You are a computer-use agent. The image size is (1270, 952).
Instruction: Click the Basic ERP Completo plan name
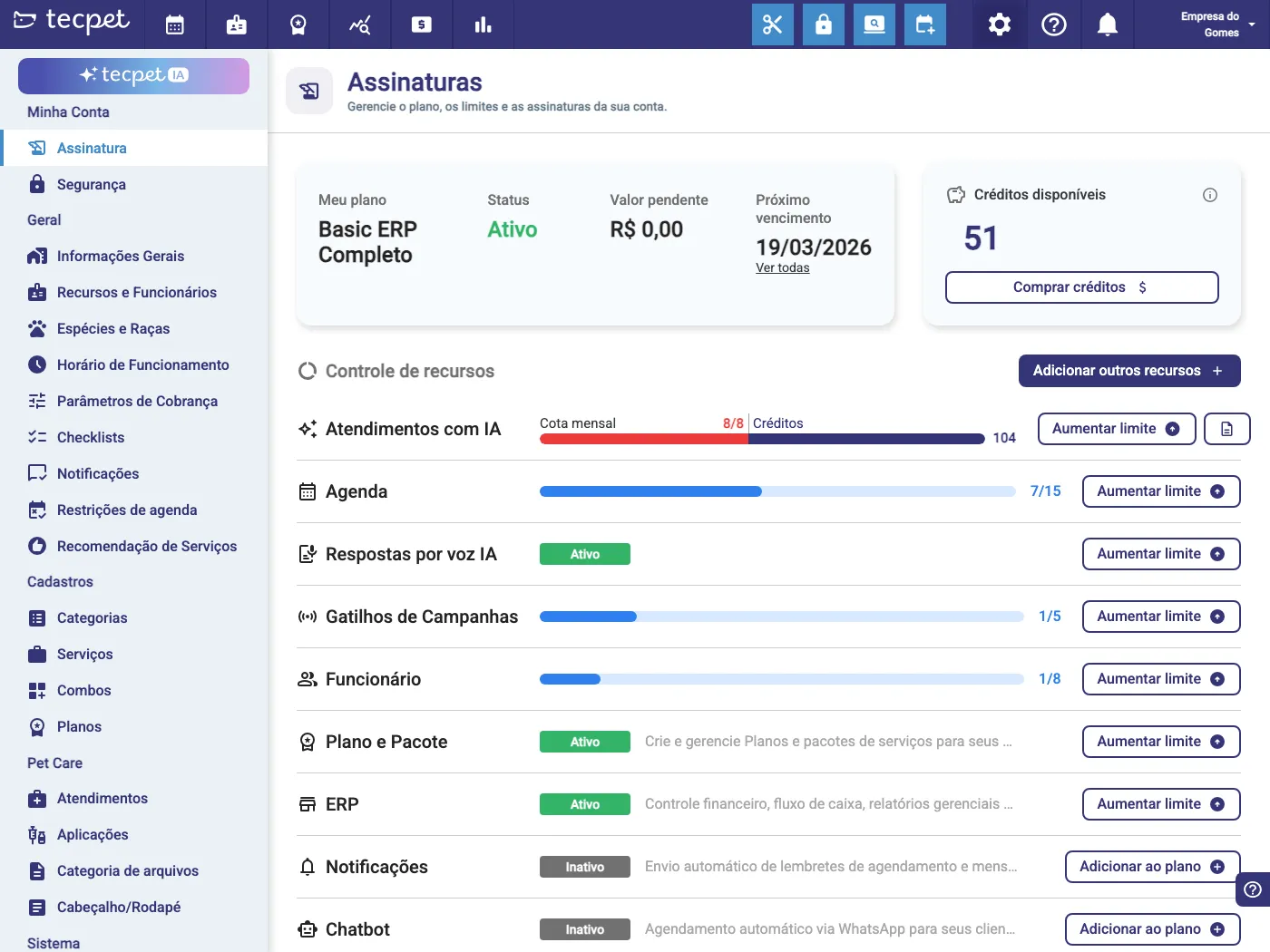(367, 242)
